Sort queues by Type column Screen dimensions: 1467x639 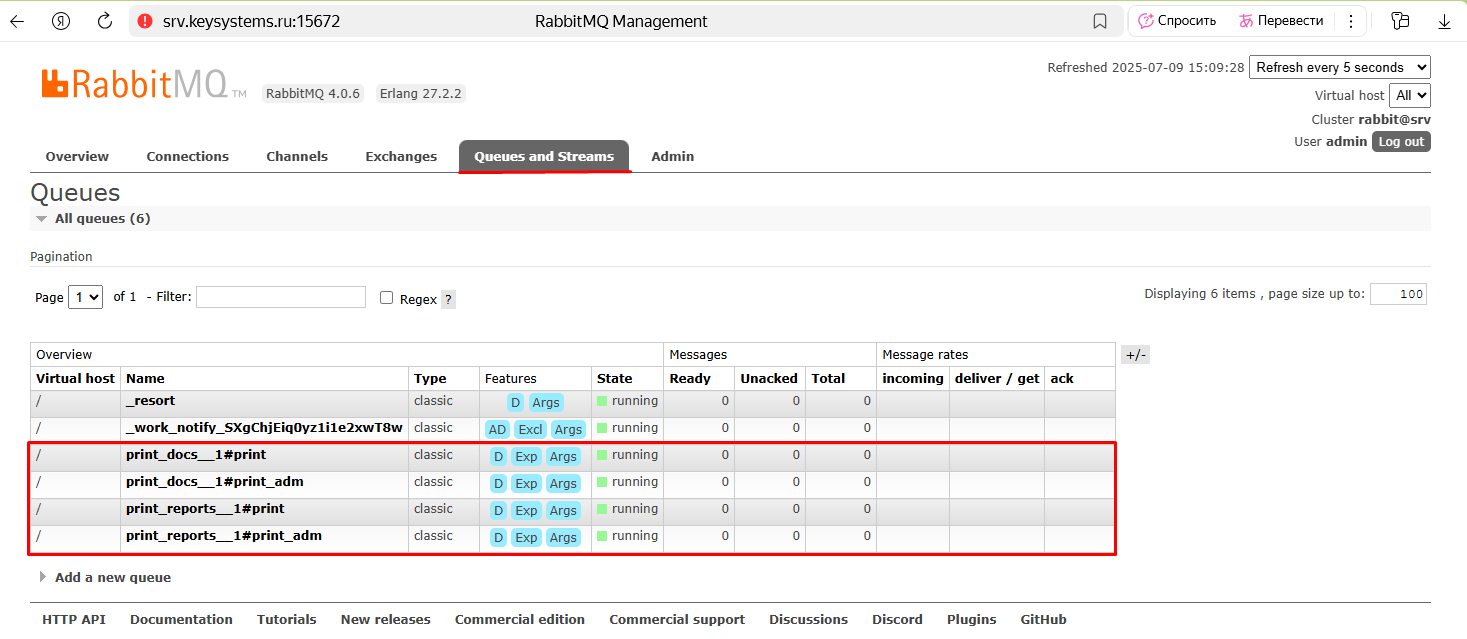tap(430, 379)
